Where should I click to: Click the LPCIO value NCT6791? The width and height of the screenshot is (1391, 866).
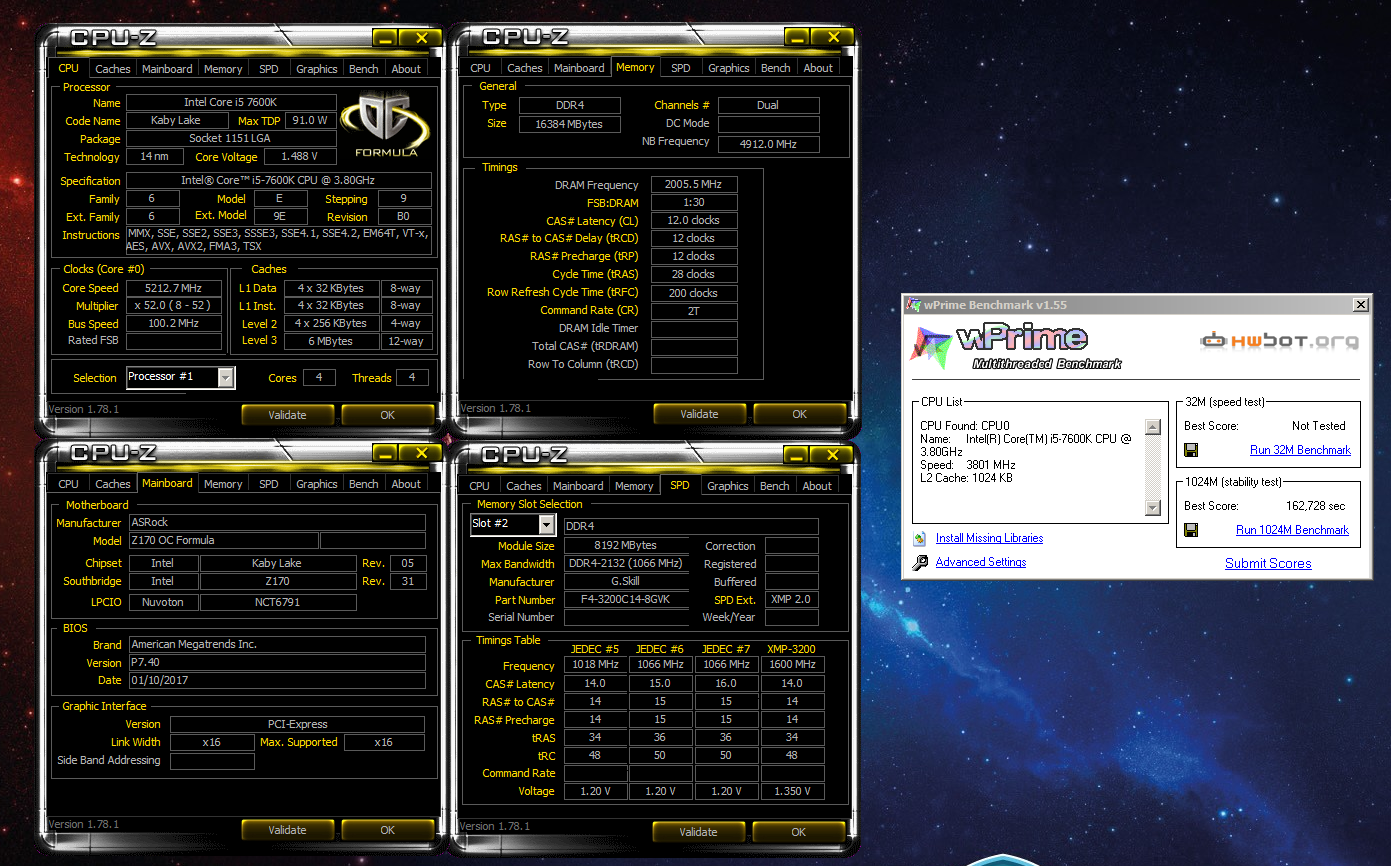coord(278,603)
